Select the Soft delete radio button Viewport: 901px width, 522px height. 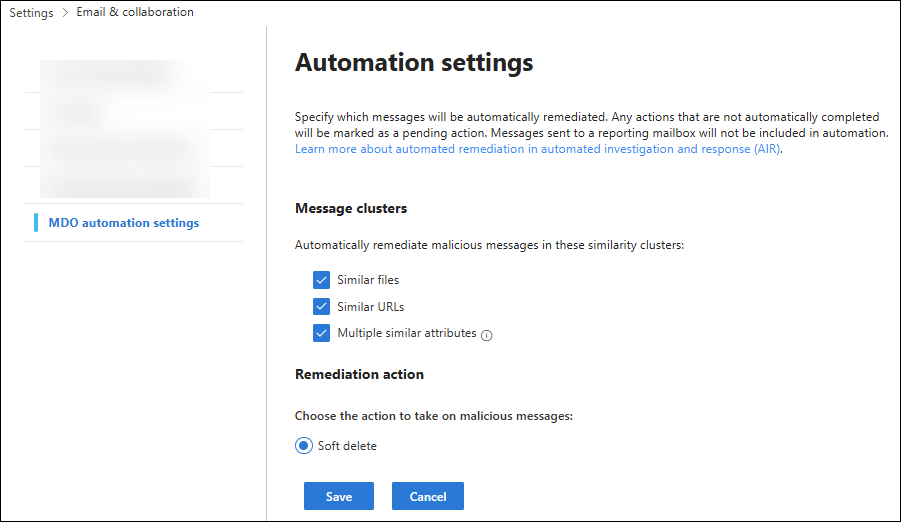(304, 446)
